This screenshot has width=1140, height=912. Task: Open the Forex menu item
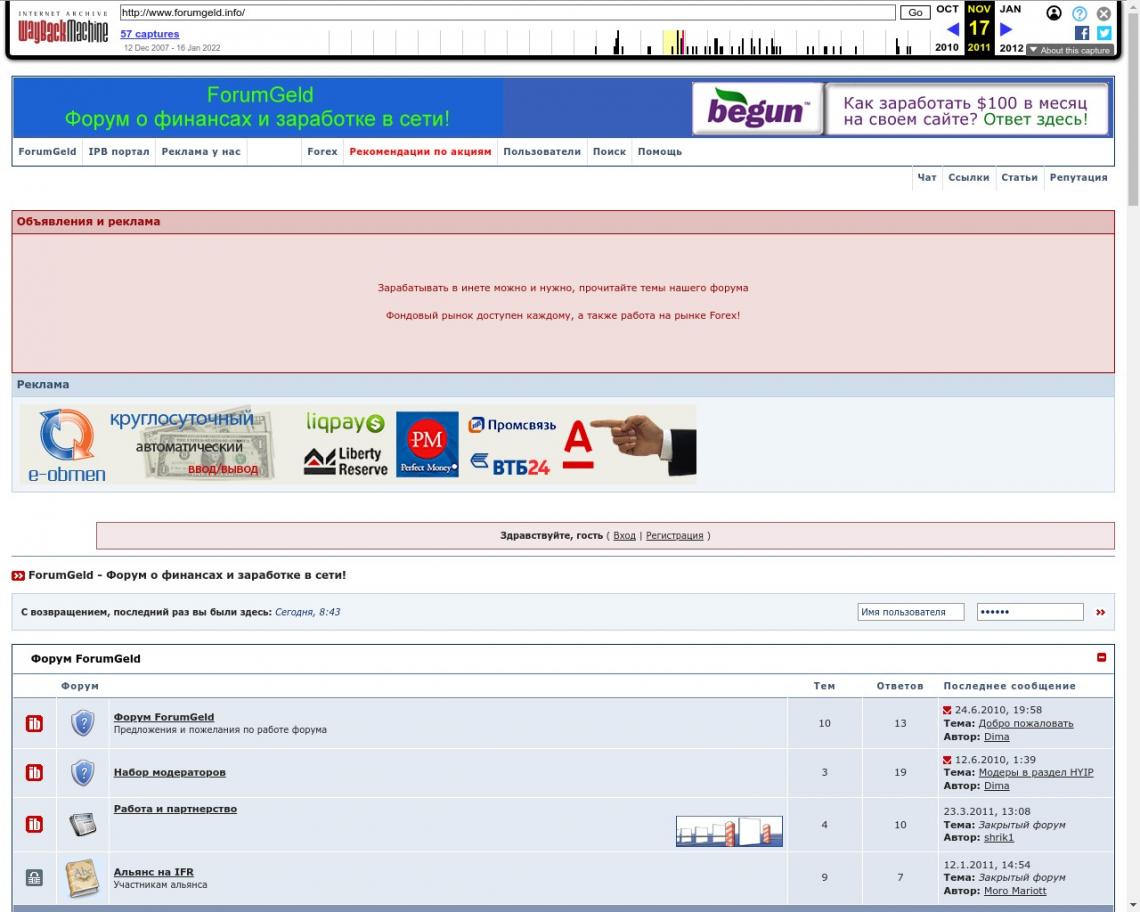tap(322, 152)
